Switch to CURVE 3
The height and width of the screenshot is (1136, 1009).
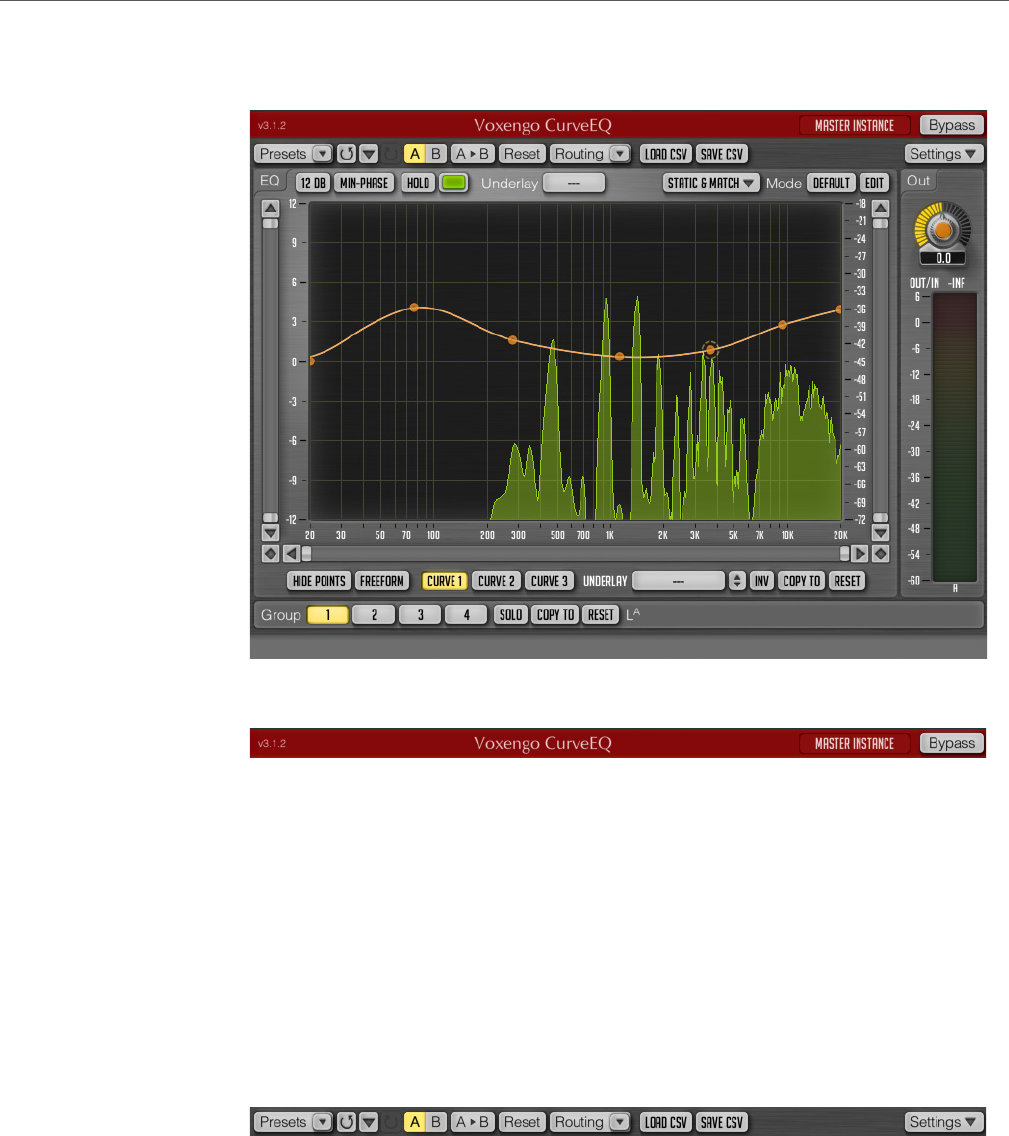tap(549, 581)
